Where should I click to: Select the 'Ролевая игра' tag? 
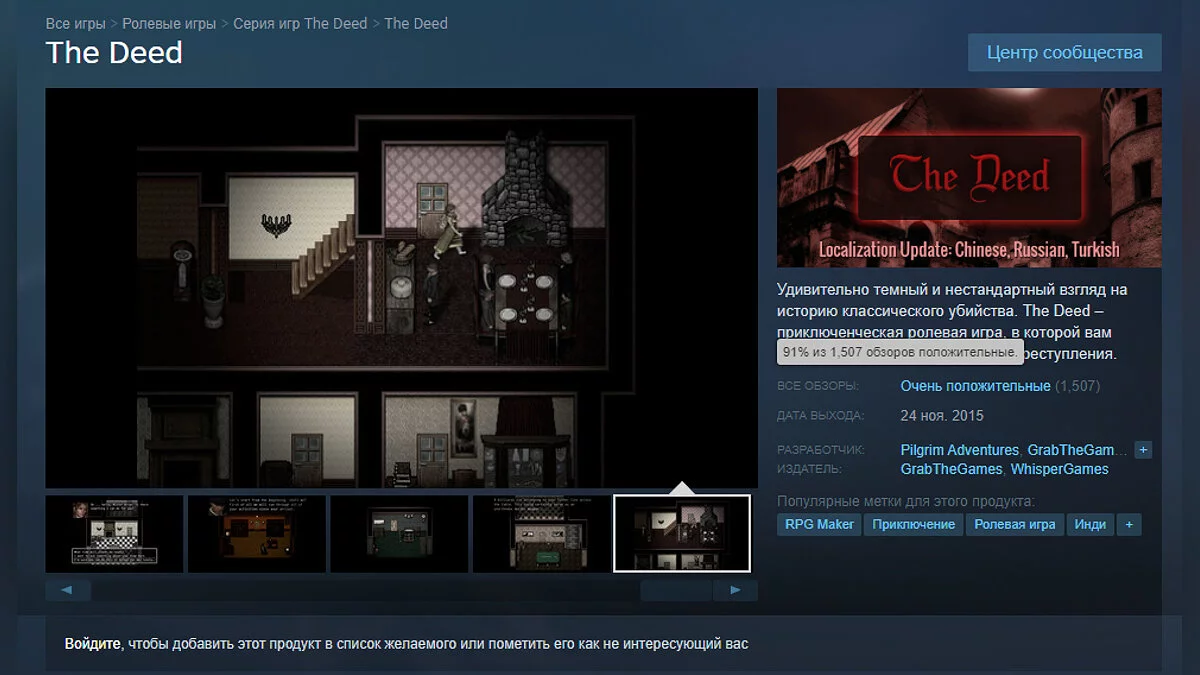point(1015,524)
